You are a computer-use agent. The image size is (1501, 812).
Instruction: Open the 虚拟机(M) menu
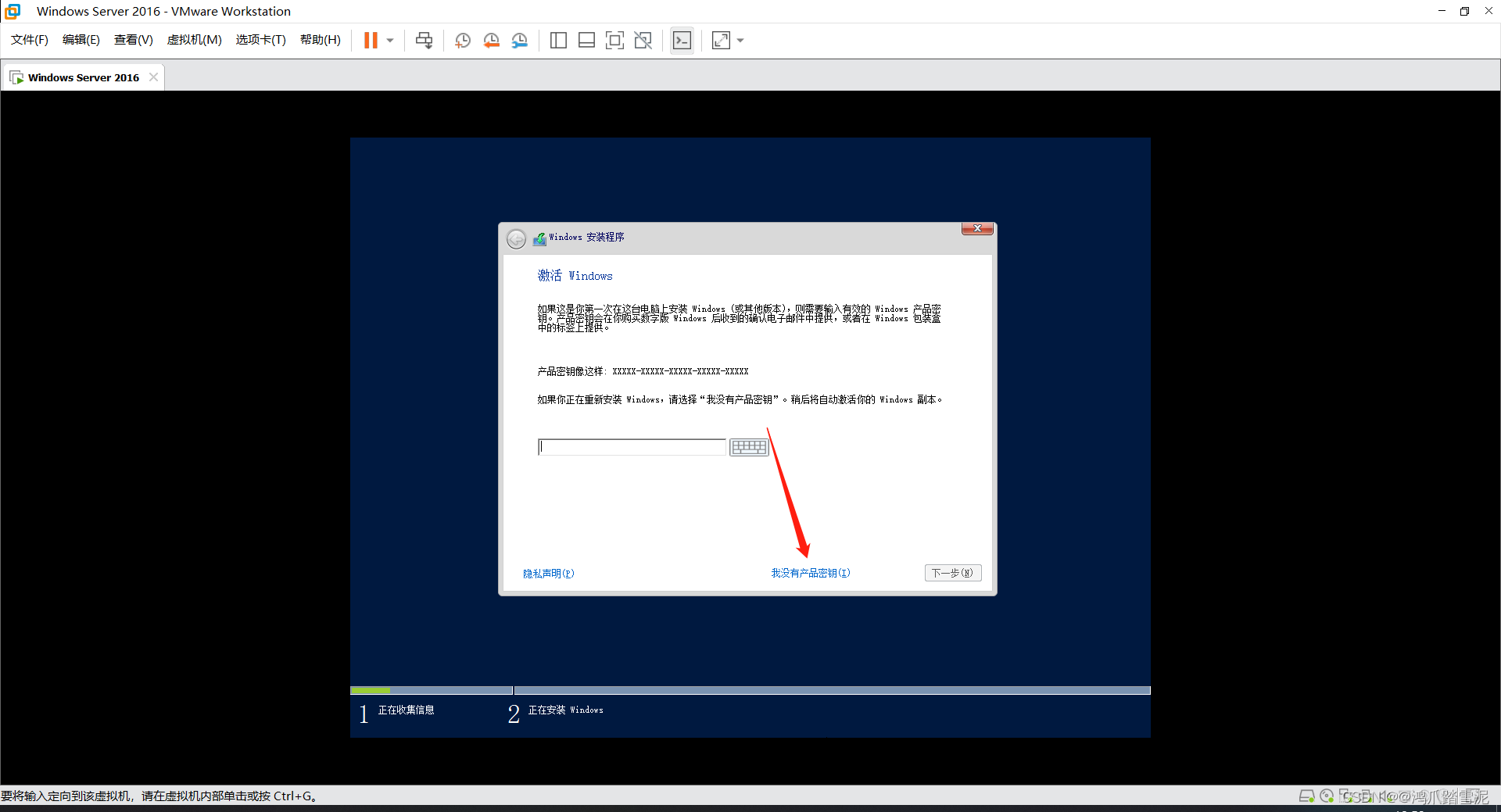click(x=194, y=40)
